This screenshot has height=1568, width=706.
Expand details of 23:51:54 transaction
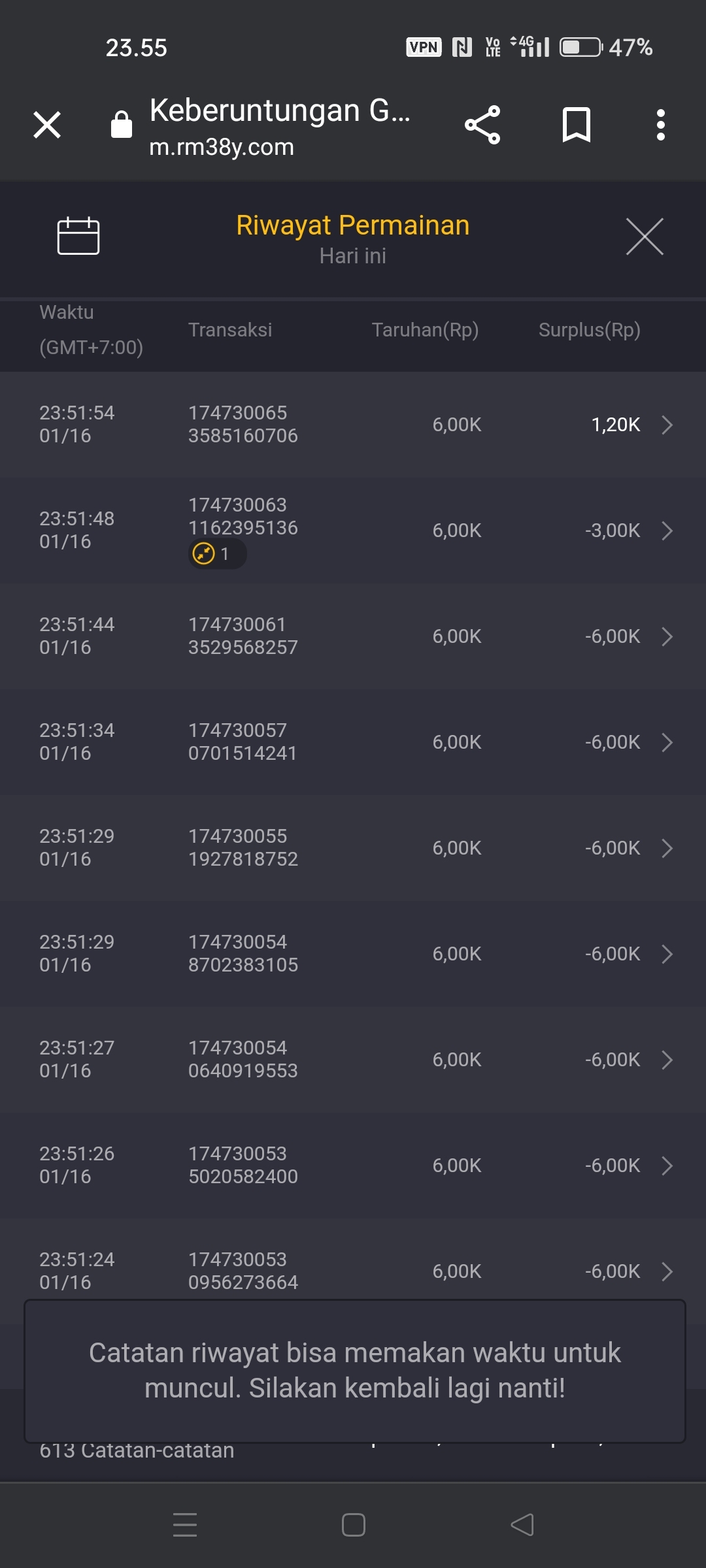pos(667,425)
